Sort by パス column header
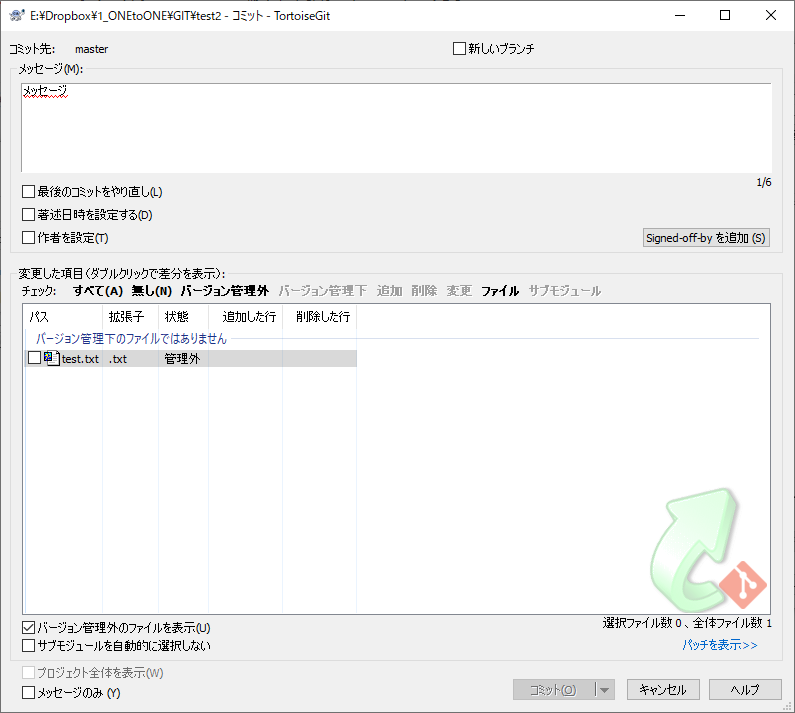 63,317
